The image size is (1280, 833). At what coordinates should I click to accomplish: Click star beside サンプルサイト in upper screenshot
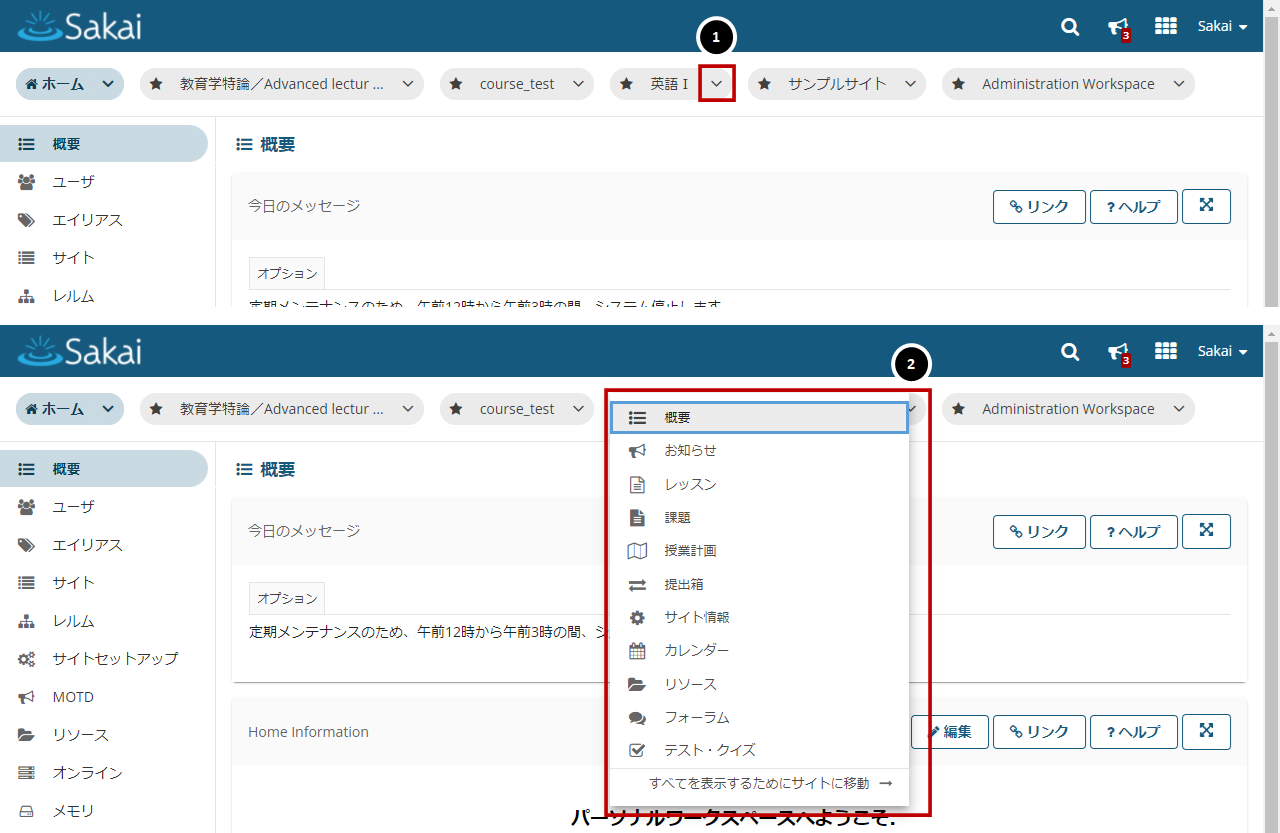tap(765, 84)
